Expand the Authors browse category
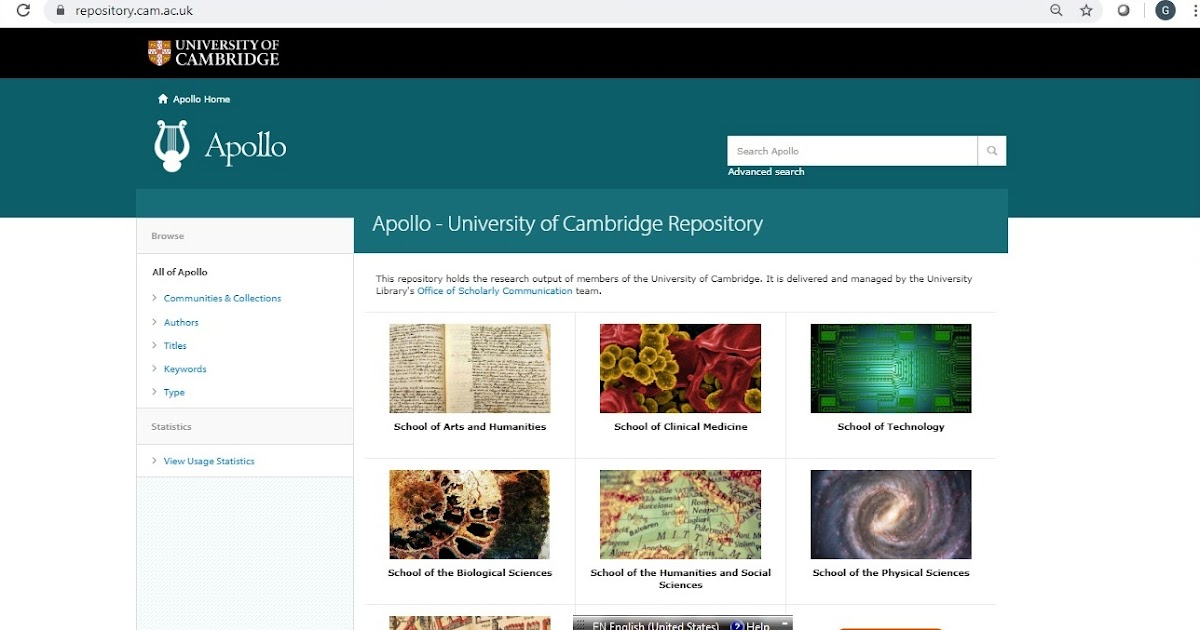Viewport: 1200px width, 630px height. pyautogui.click(x=180, y=322)
